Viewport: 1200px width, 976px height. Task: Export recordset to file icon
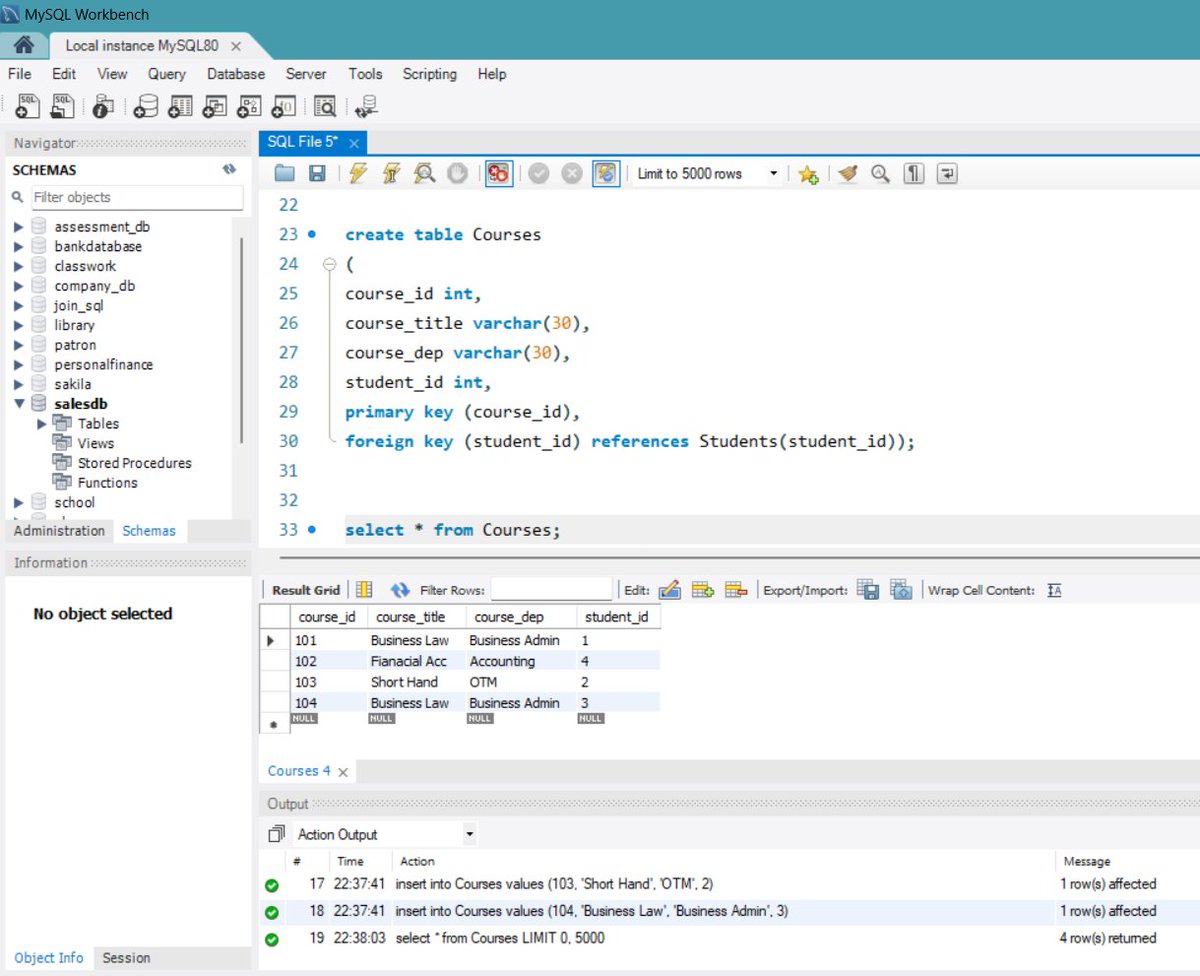point(868,590)
